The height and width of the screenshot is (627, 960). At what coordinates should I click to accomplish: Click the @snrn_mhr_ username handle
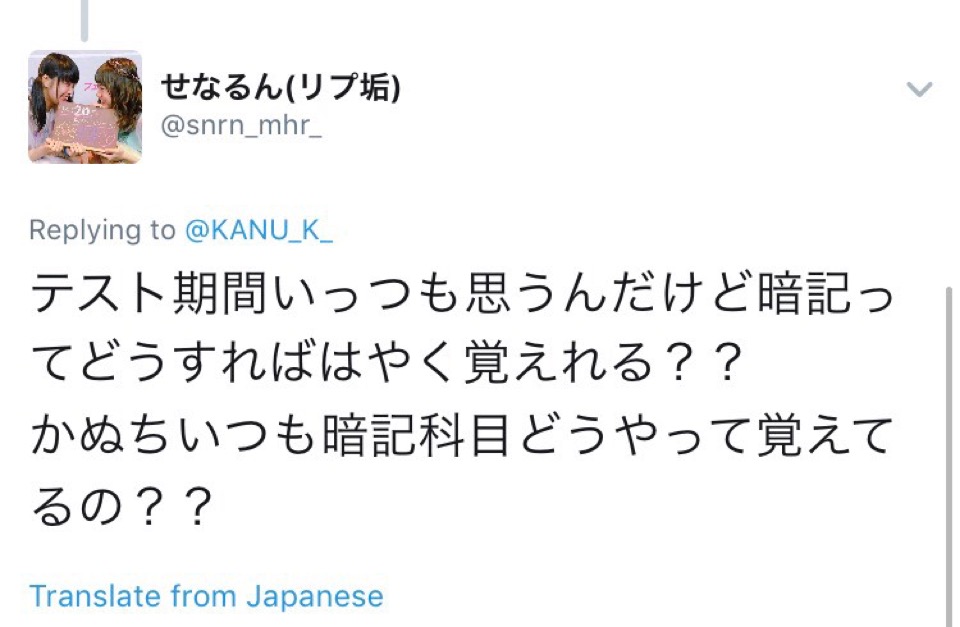(241, 128)
